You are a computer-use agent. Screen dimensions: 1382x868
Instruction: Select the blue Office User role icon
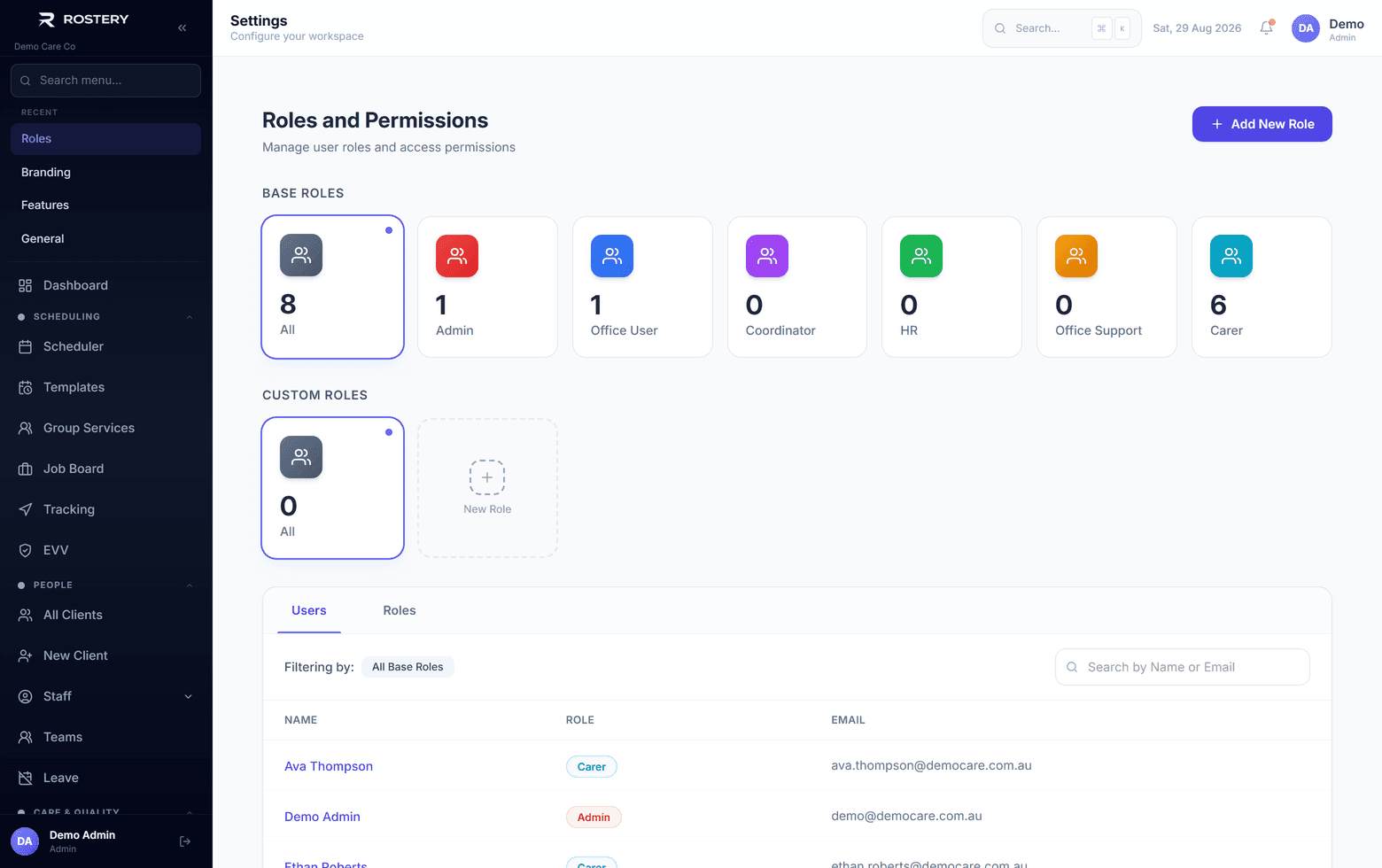point(612,256)
